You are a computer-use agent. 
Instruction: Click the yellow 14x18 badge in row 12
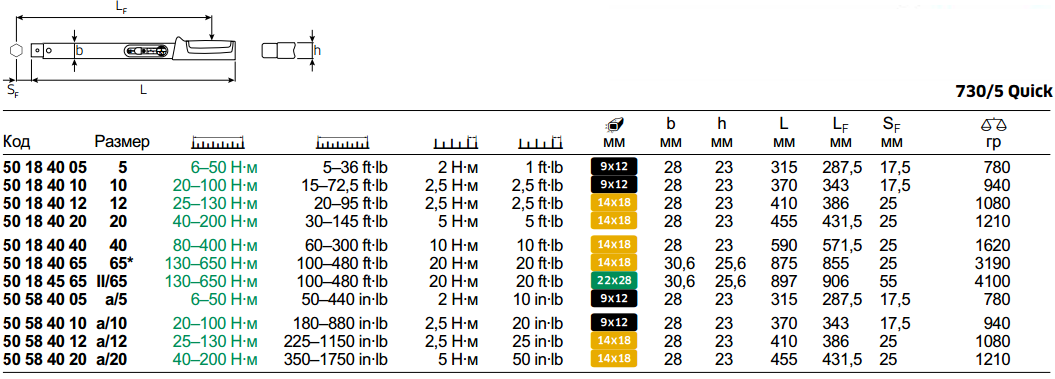(x=614, y=359)
